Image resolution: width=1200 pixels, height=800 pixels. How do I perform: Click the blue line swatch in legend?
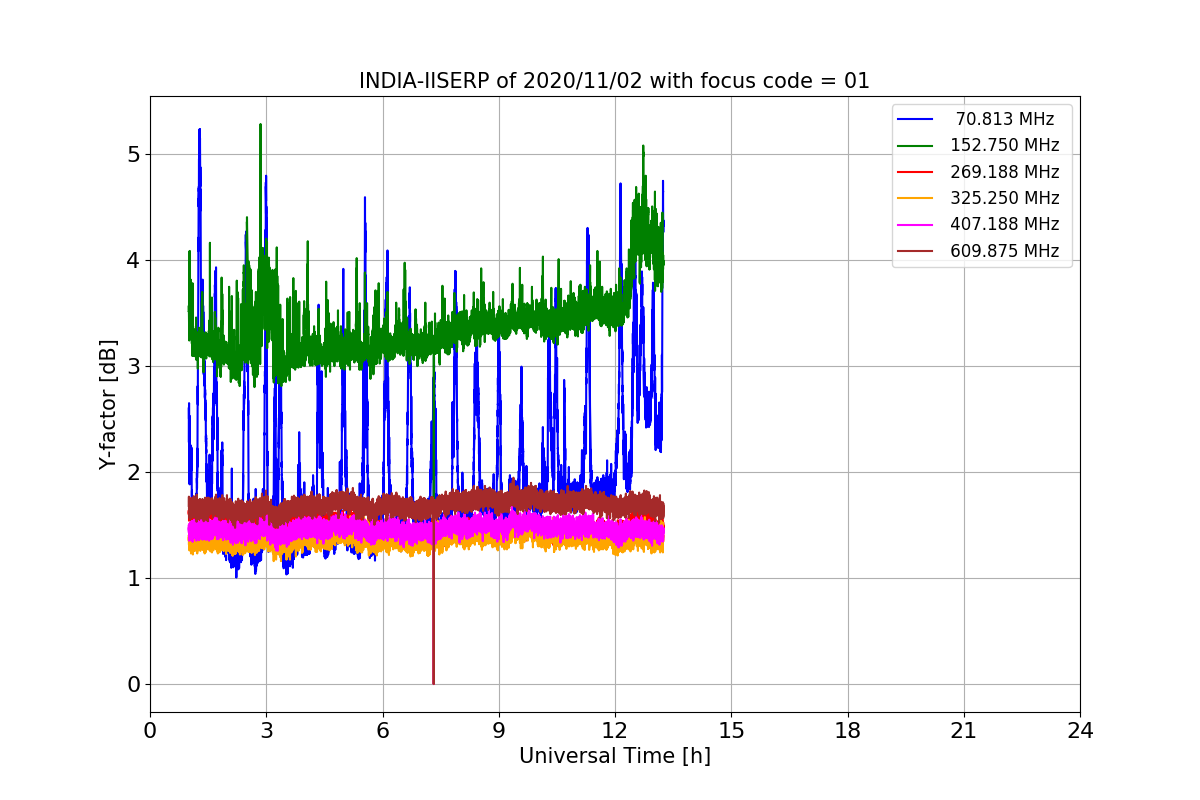(x=915, y=119)
